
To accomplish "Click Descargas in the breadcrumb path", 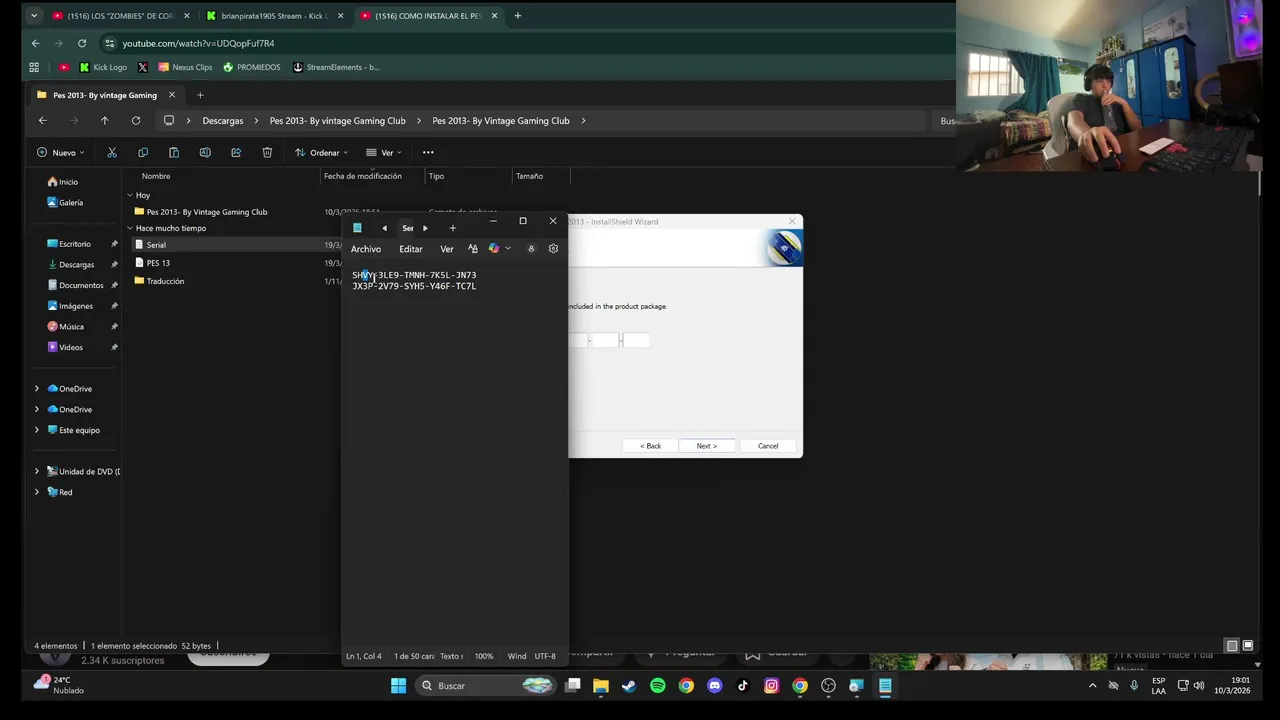I will coord(222,121).
